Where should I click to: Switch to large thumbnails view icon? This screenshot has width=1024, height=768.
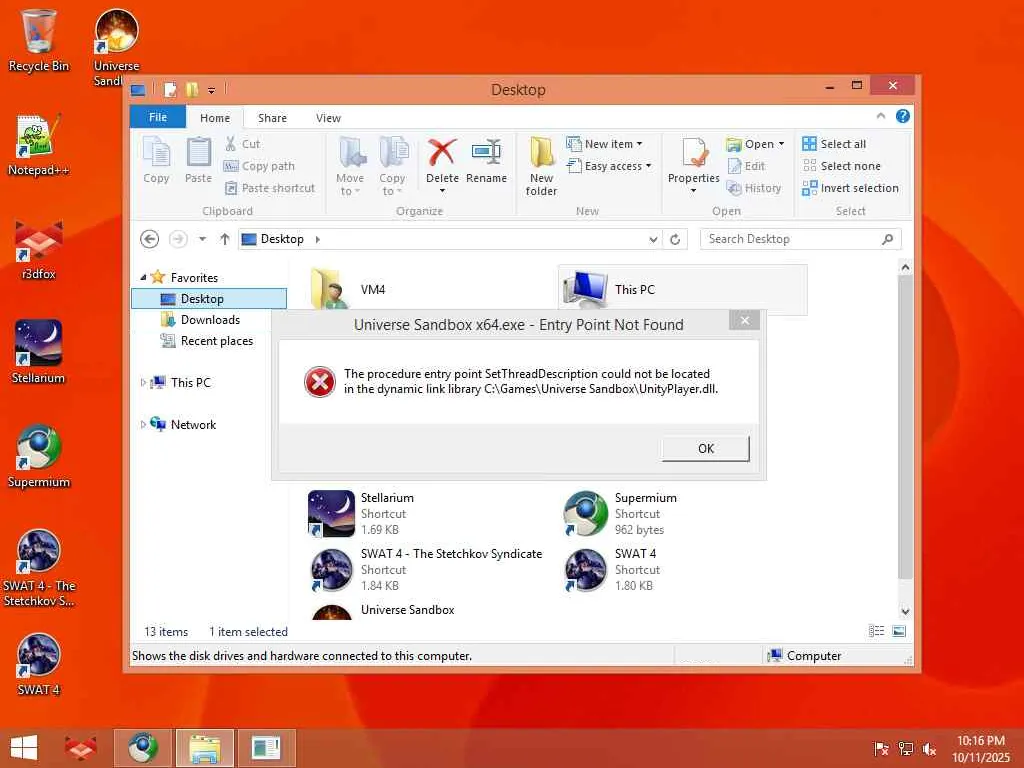click(x=899, y=631)
